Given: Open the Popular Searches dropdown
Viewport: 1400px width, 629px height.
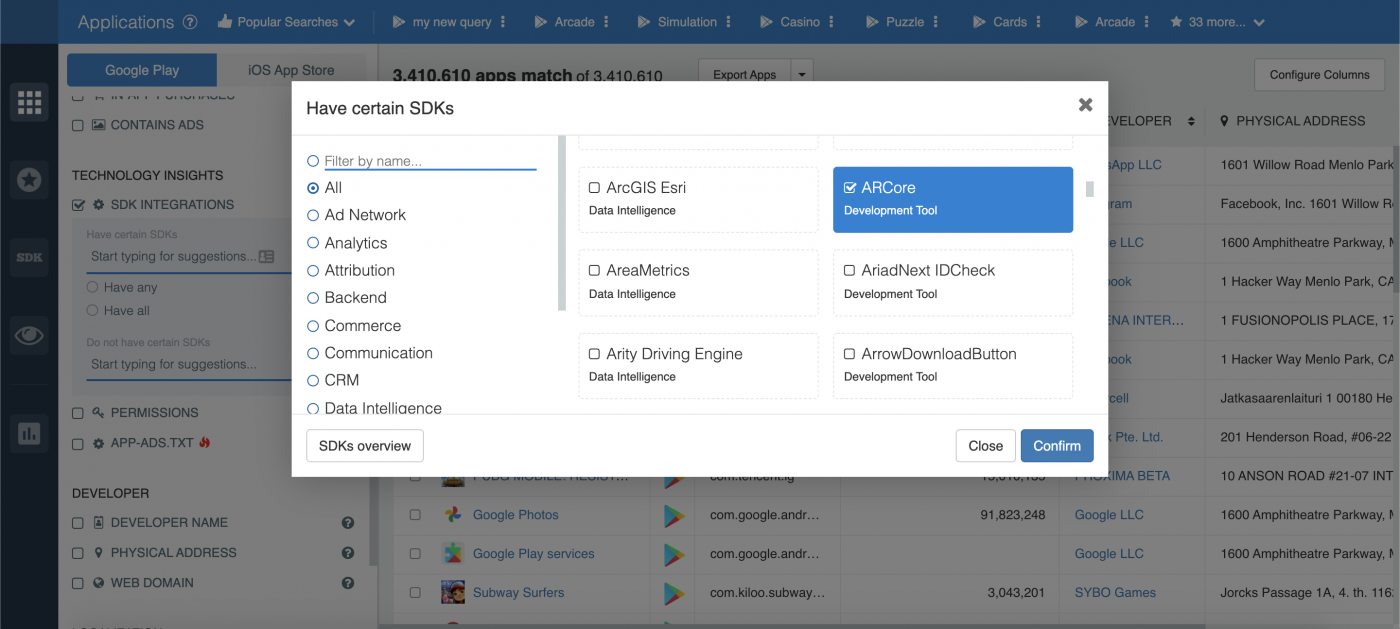Looking at the screenshot, I should coord(287,20).
